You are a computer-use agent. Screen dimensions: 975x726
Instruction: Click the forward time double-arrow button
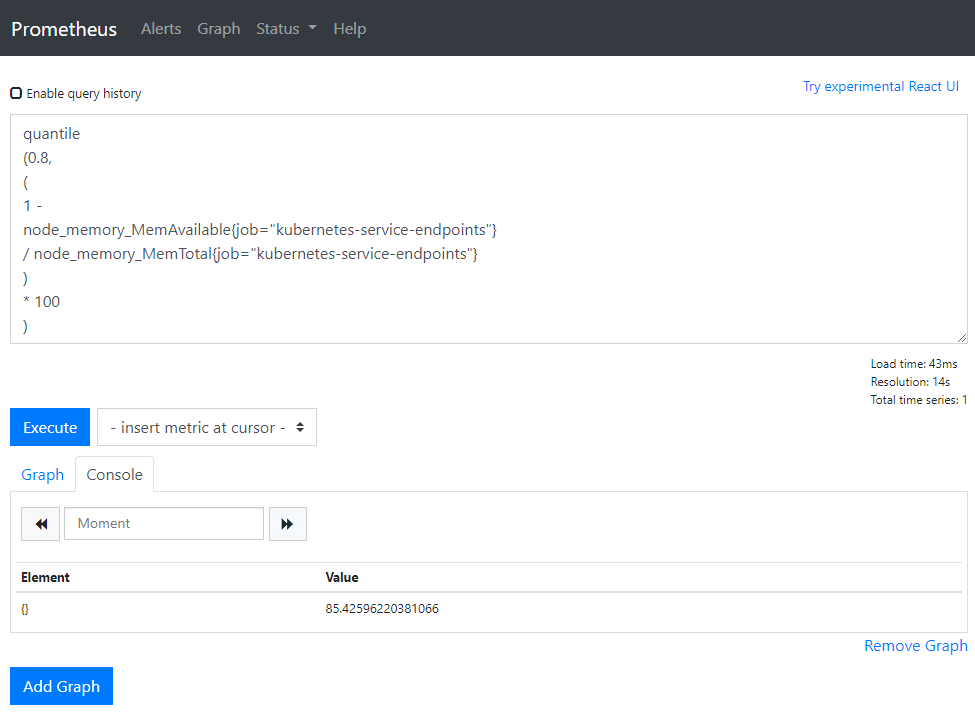pyautogui.click(x=287, y=524)
